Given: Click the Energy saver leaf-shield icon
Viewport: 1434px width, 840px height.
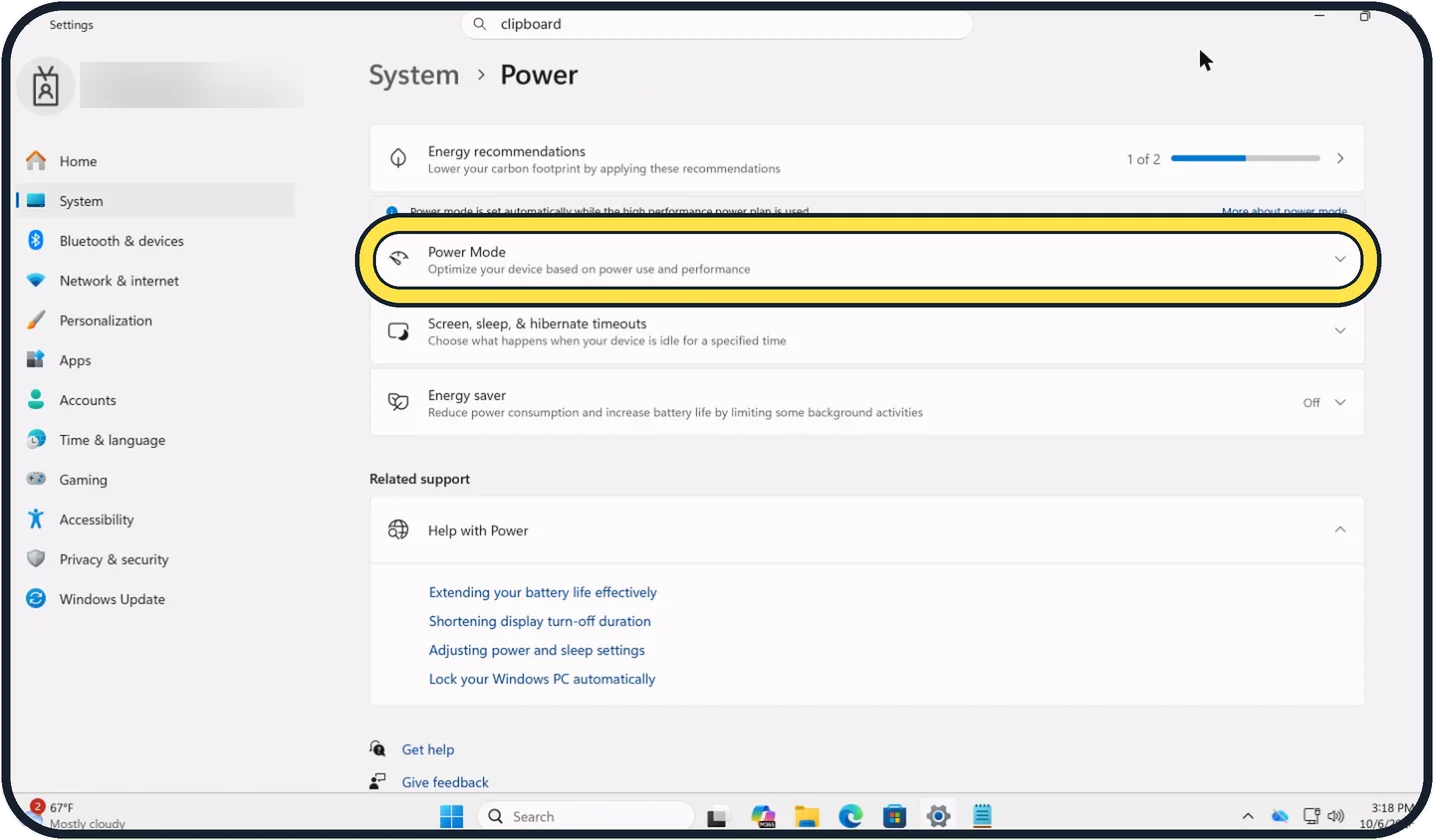Looking at the screenshot, I should click(x=398, y=402).
